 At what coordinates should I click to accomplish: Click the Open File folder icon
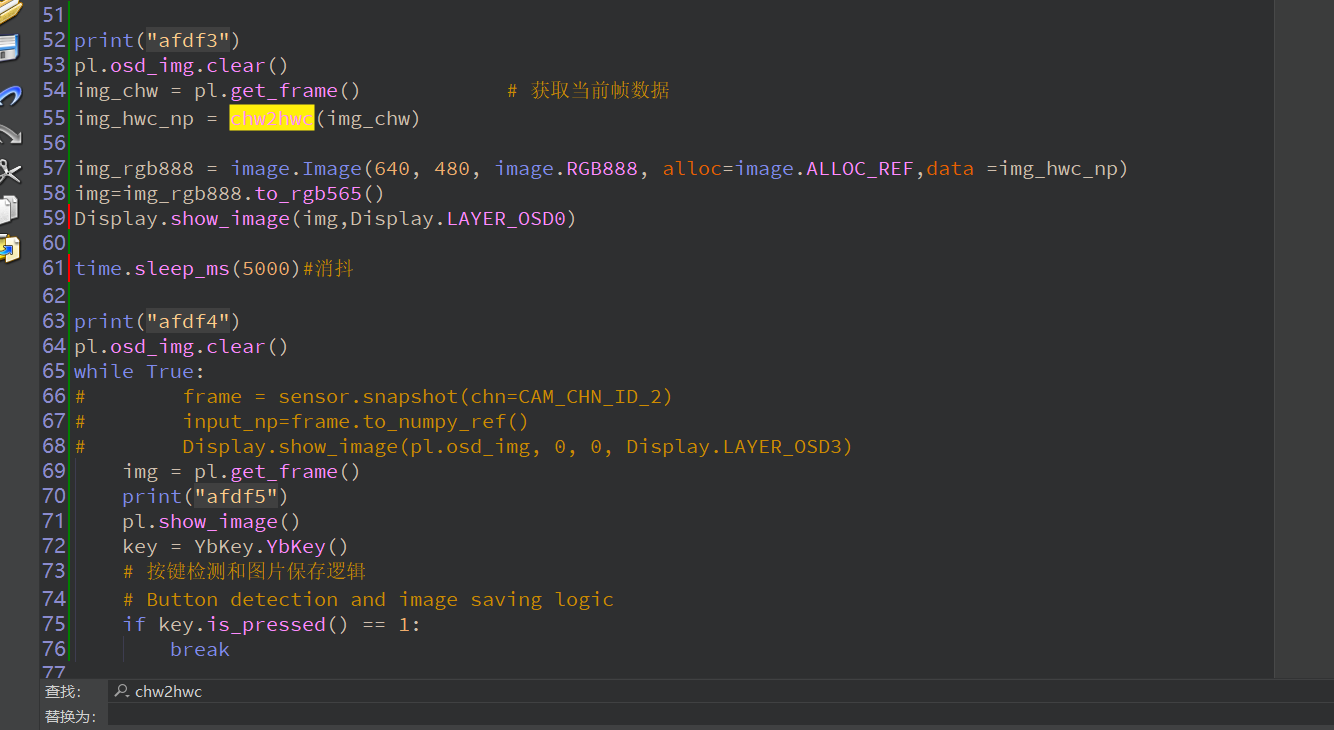[x=9, y=8]
